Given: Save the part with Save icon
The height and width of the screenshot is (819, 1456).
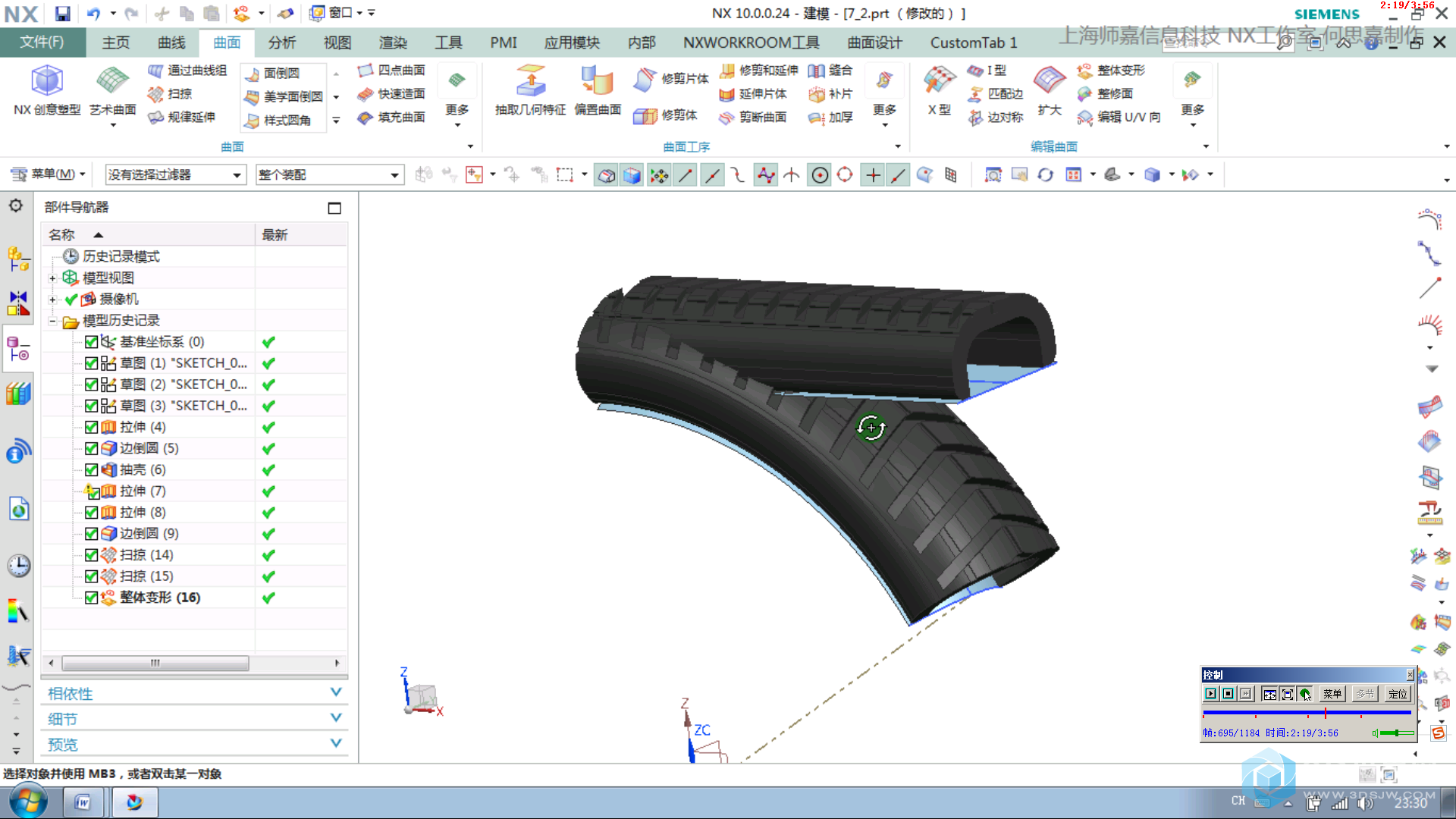Looking at the screenshot, I should pos(62,14).
